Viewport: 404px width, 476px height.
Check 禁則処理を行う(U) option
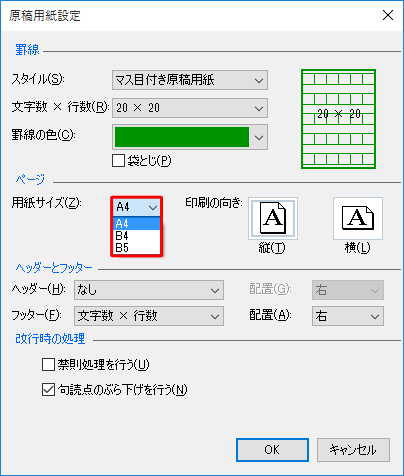click(x=48, y=364)
